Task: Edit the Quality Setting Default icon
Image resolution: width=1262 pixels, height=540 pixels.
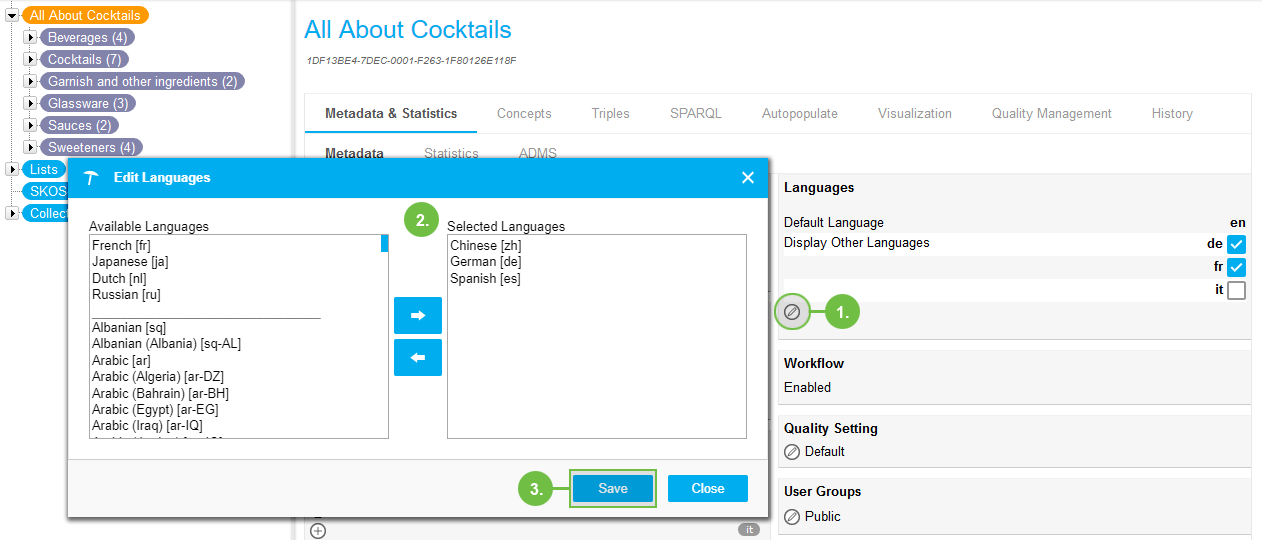Action: (792, 452)
